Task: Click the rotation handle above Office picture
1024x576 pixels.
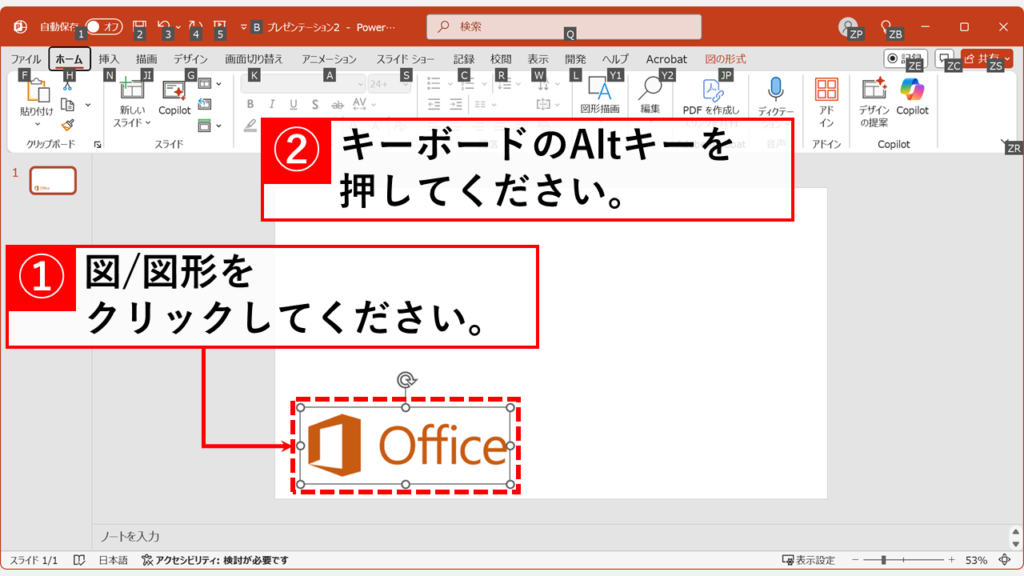Action: click(406, 380)
